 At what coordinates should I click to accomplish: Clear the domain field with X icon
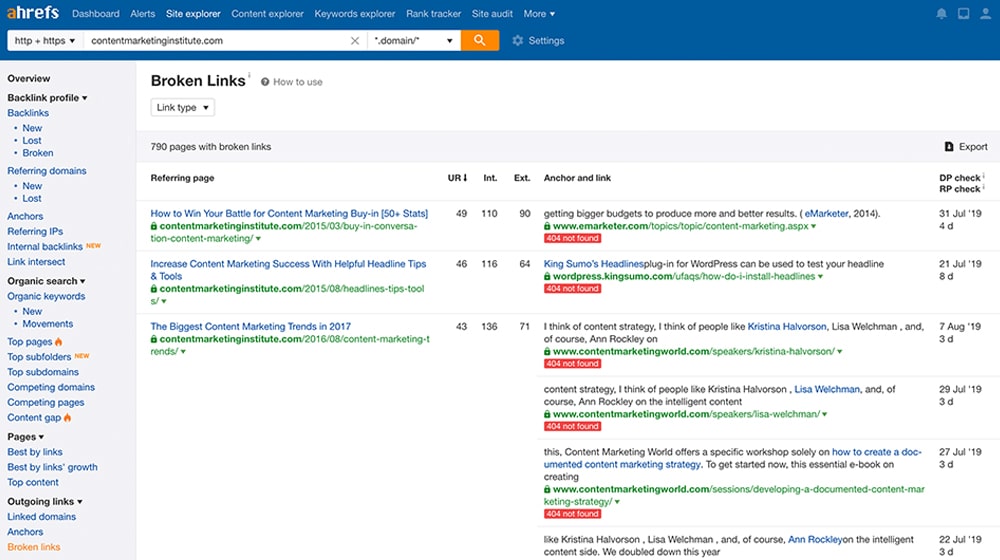pos(355,41)
